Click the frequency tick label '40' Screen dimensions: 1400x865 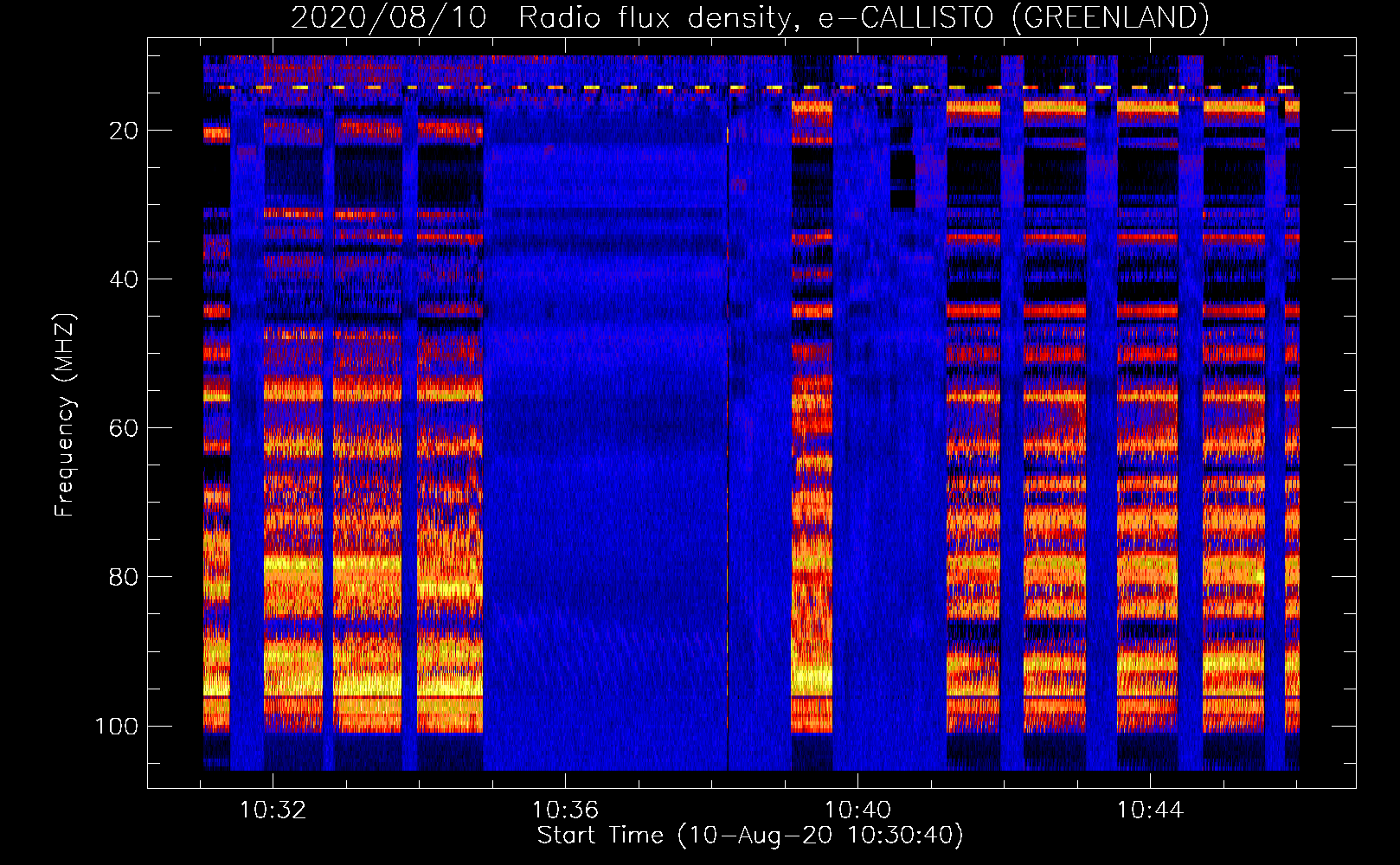tap(124, 279)
